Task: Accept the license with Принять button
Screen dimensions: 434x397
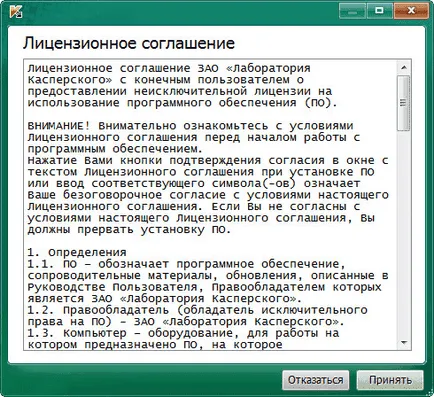Action: coord(390,380)
